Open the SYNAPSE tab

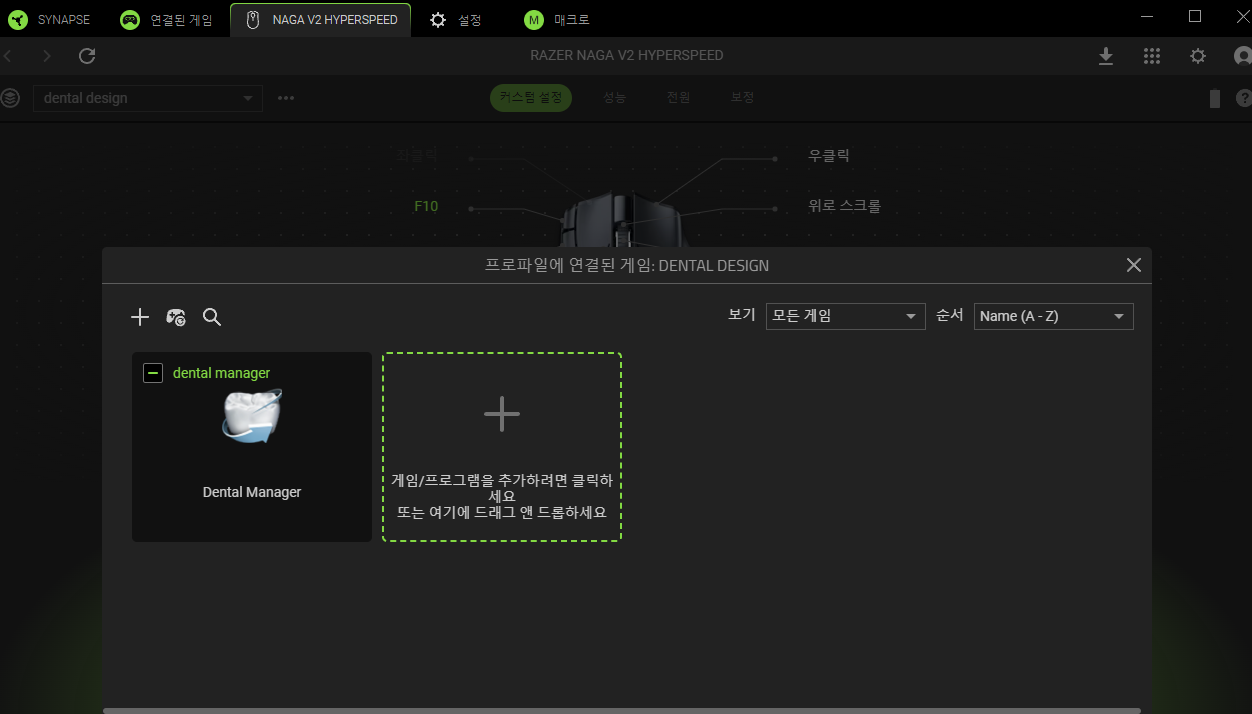point(50,19)
